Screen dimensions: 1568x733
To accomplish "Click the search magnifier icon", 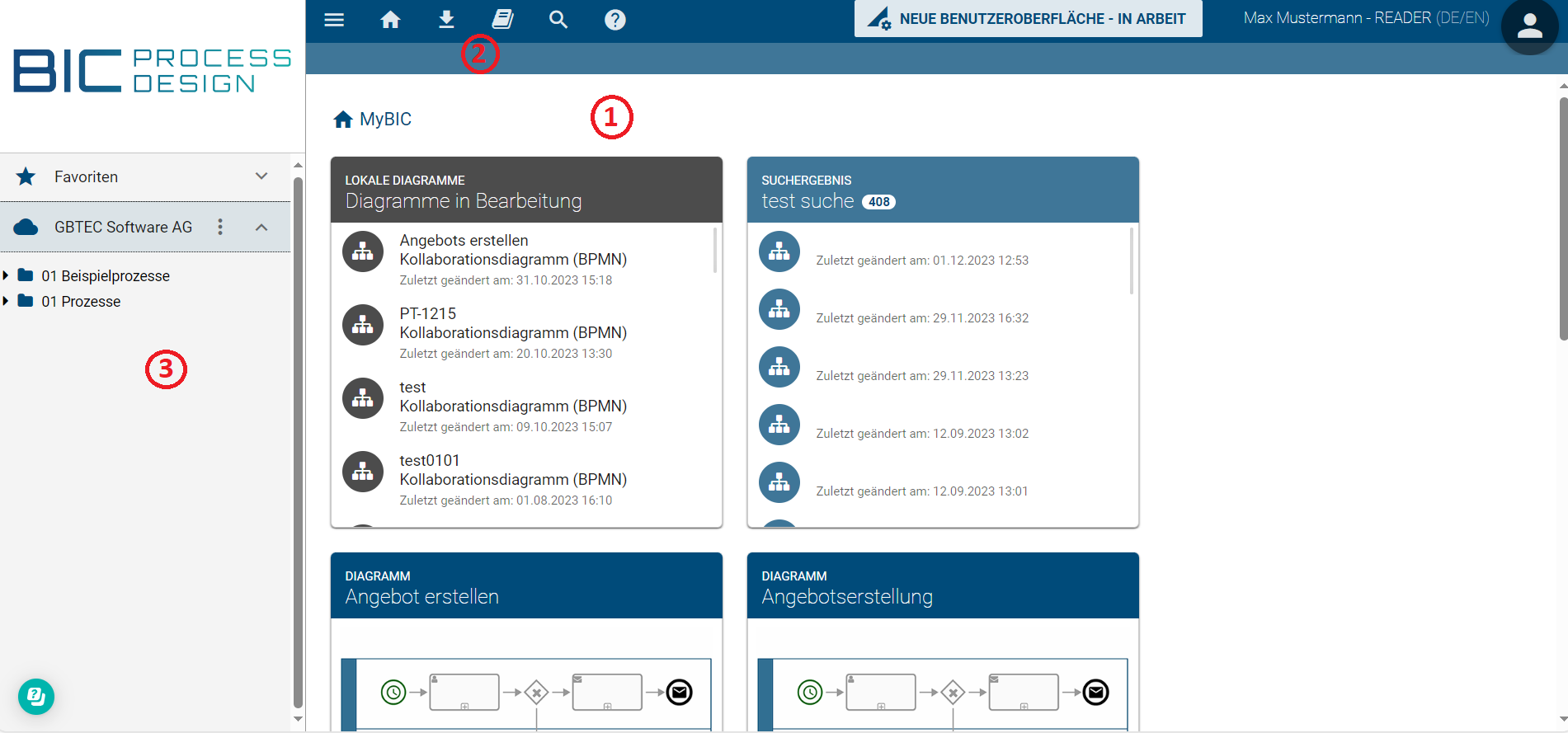I will point(558,20).
